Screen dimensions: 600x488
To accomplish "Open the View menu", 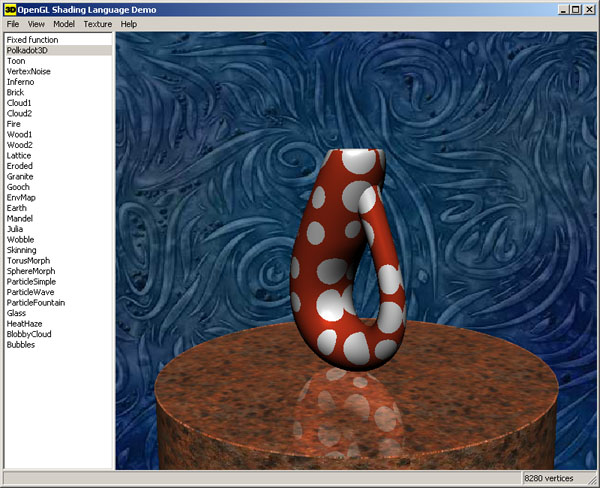I will (37, 23).
